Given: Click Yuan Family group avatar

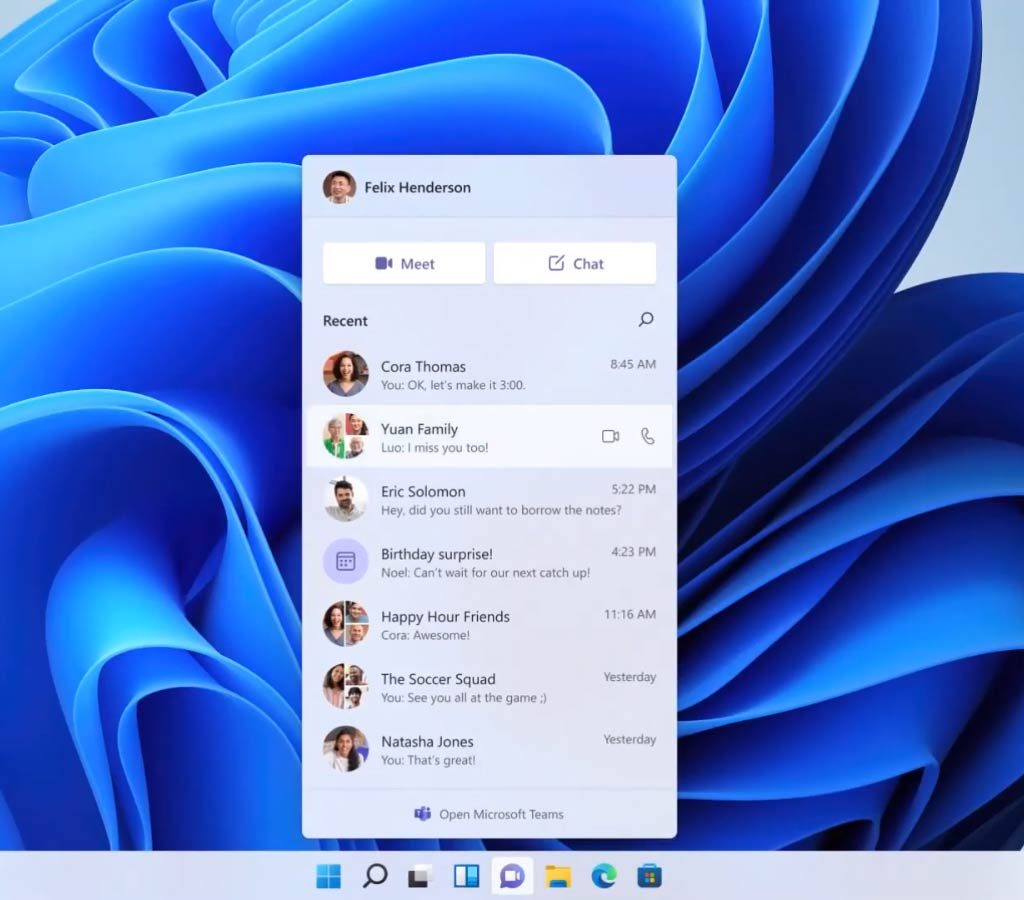Looking at the screenshot, I should pyautogui.click(x=345, y=436).
